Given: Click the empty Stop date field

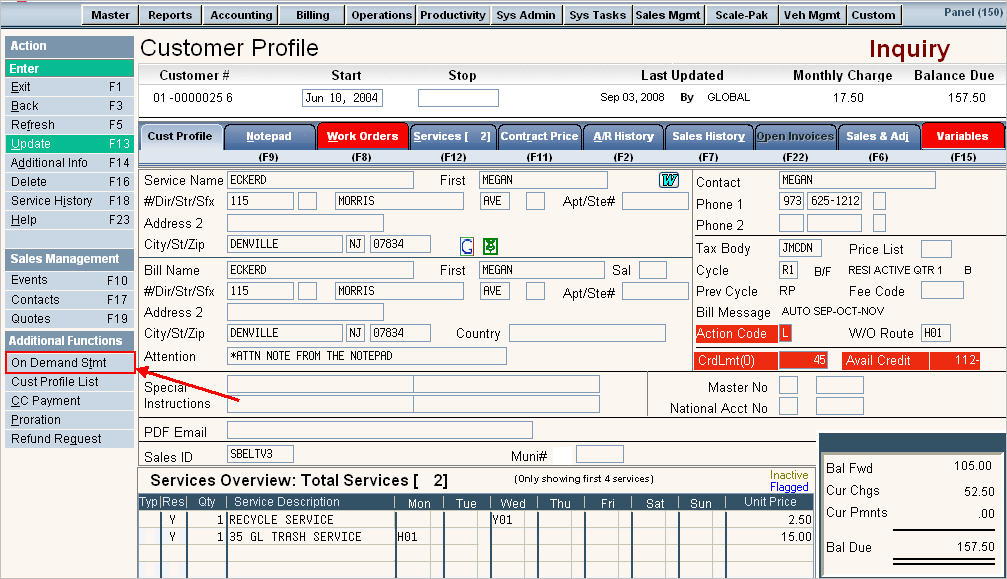Looking at the screenshot, I should pyautogui.click(x=458, y=98).
